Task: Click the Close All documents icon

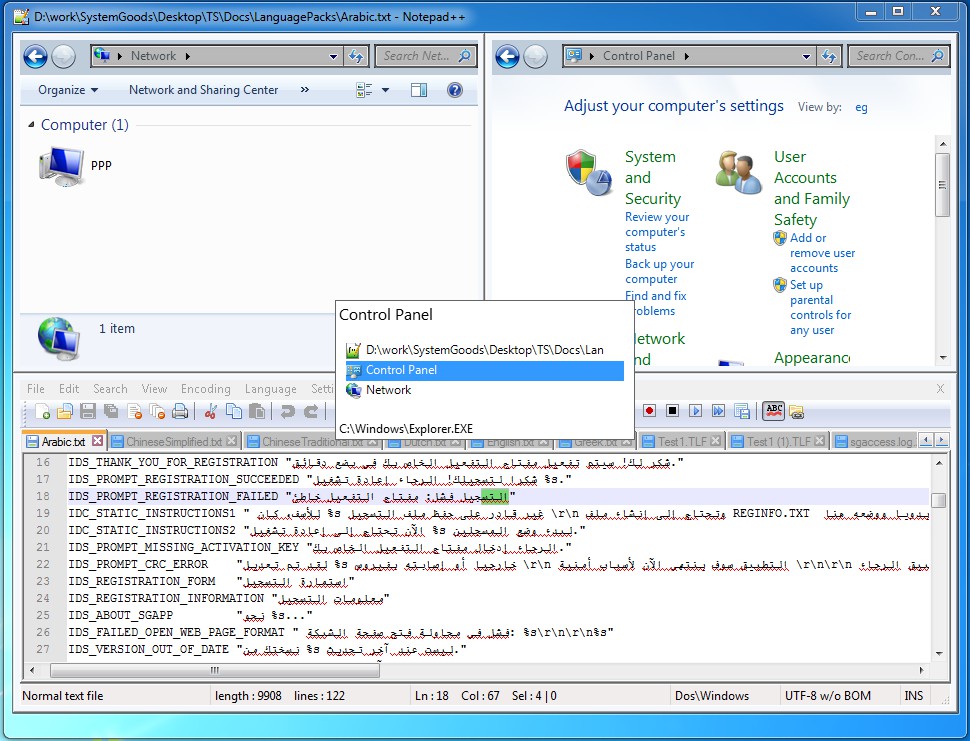Action: pos(157,411)
